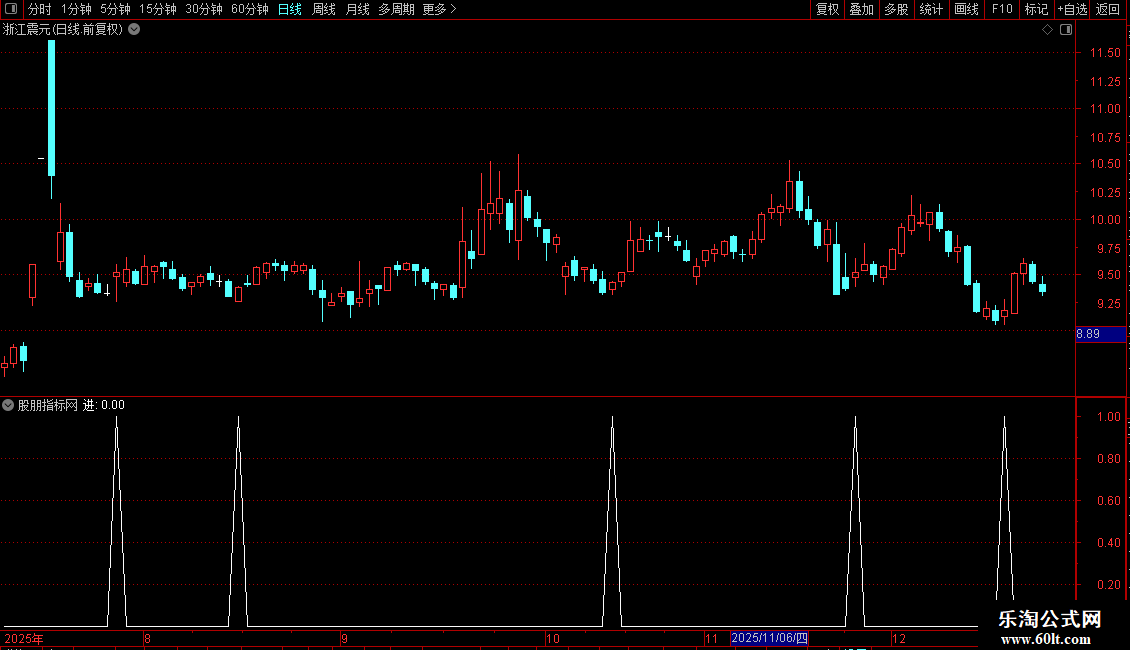This screenshot has width=1130, height=650.
Task: Click the 1.00 indicator axis label
Action: point(1109,417)
